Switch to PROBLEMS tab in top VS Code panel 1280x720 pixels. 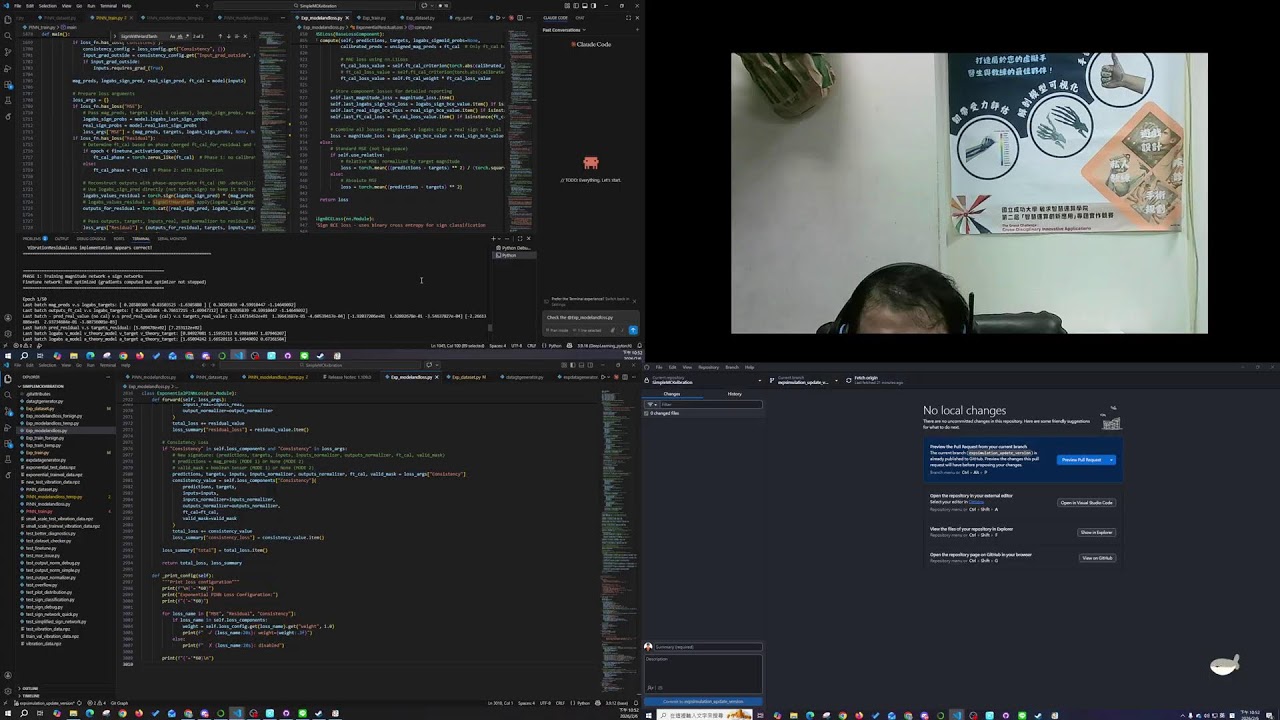point(32,238)
